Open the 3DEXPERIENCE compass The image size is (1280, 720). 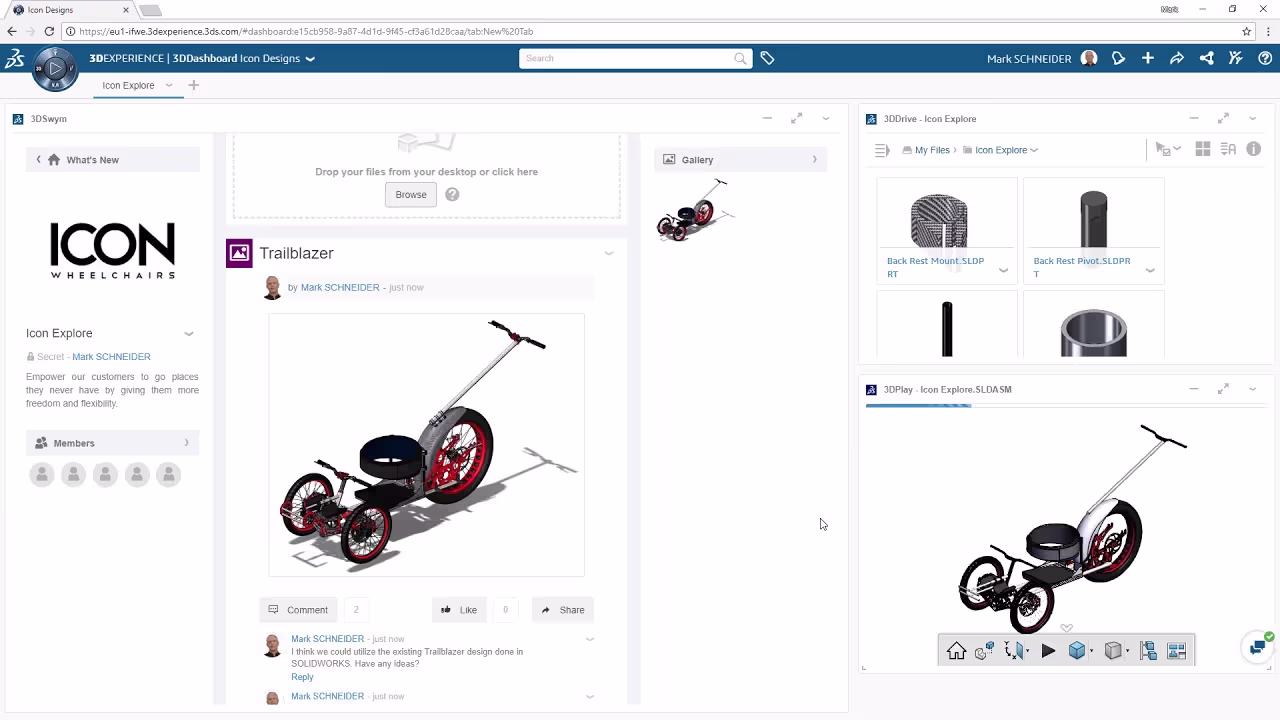click(55, 69)
